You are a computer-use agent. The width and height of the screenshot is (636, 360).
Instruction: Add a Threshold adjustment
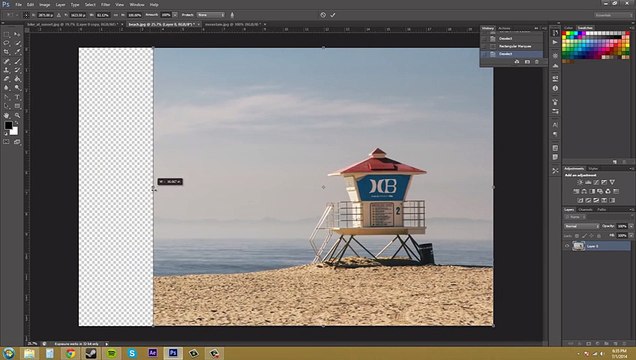596,200
